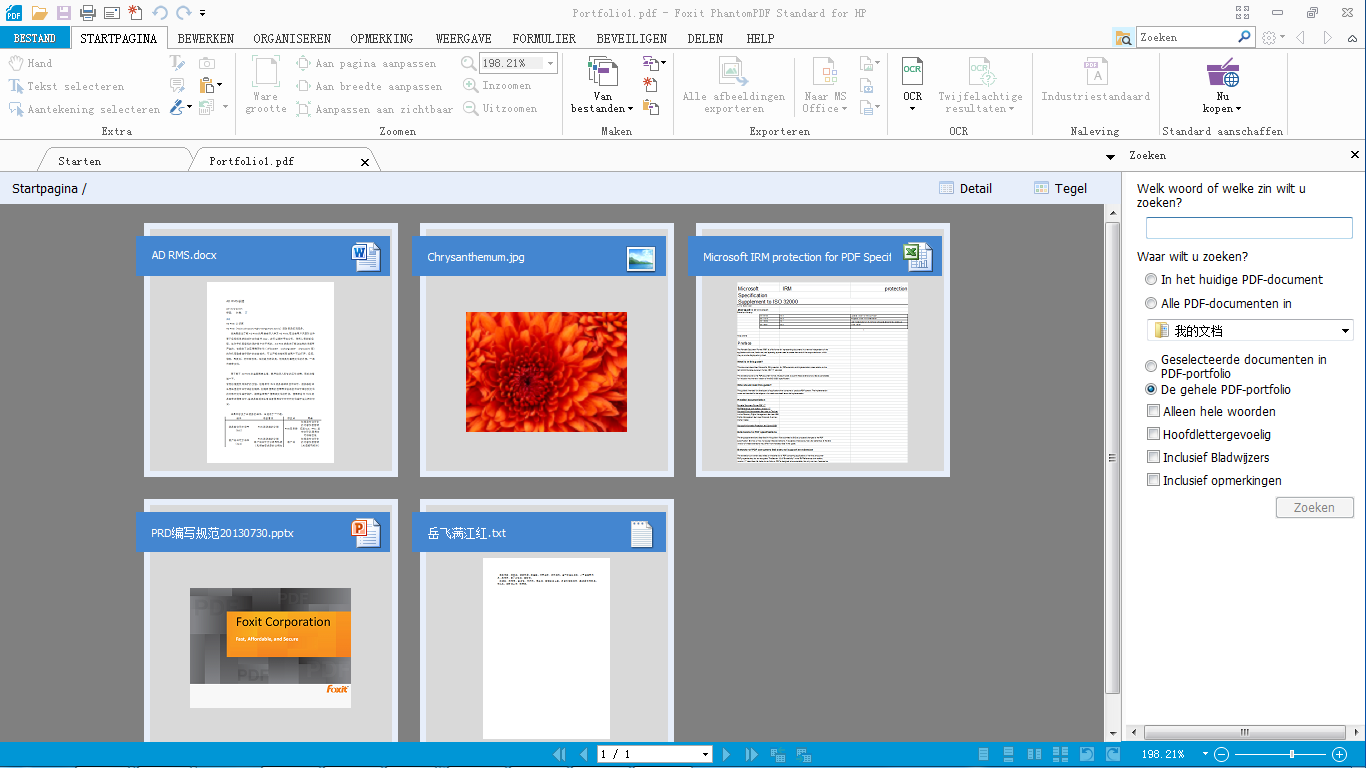Enable Hoofdlettergevoelig checkbox
The width and height of the screenshot is (1366, 768).
pyautogui.click(x=1153, y=435)
